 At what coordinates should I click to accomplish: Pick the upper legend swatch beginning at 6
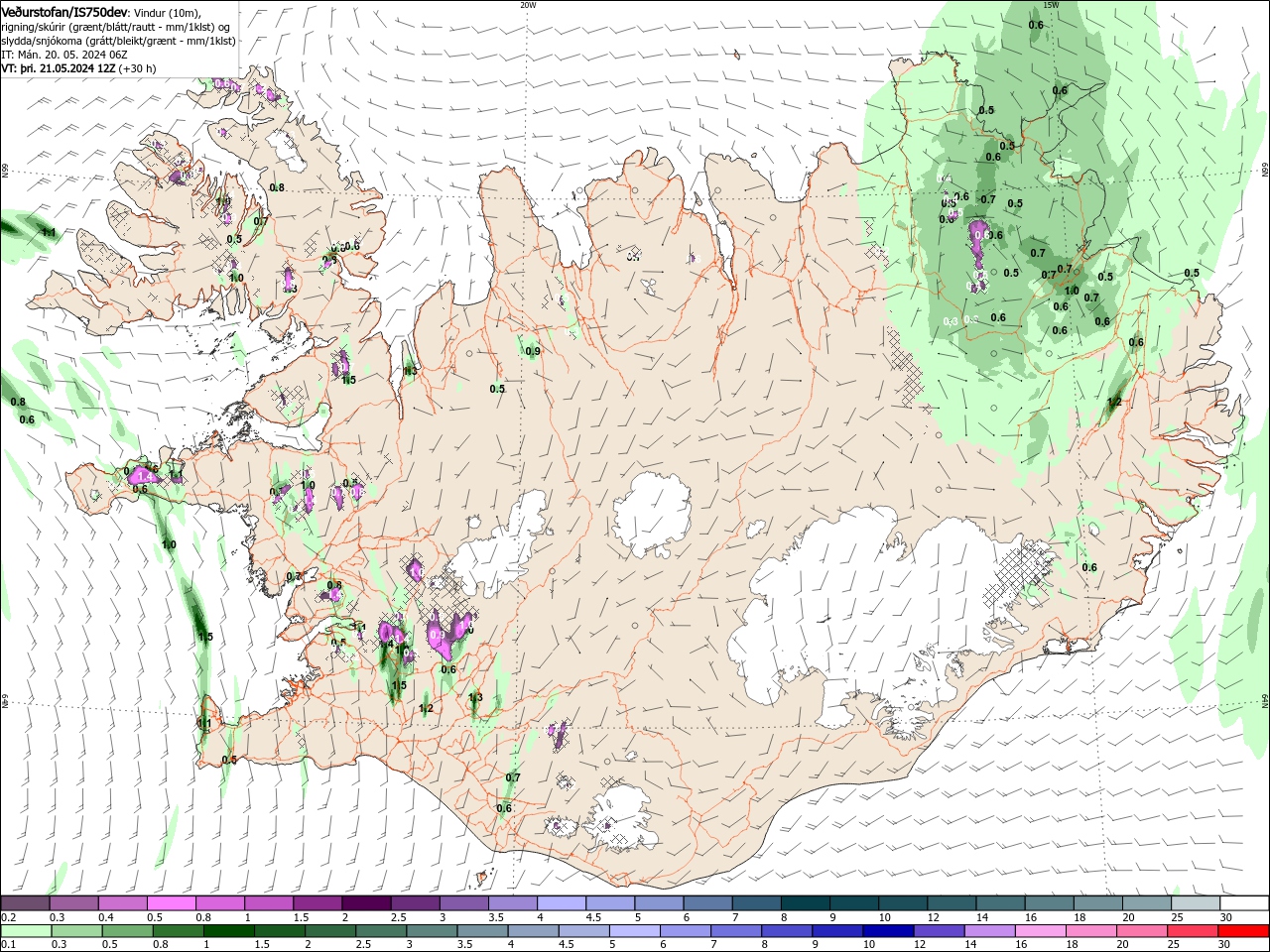tap(706, 903)
